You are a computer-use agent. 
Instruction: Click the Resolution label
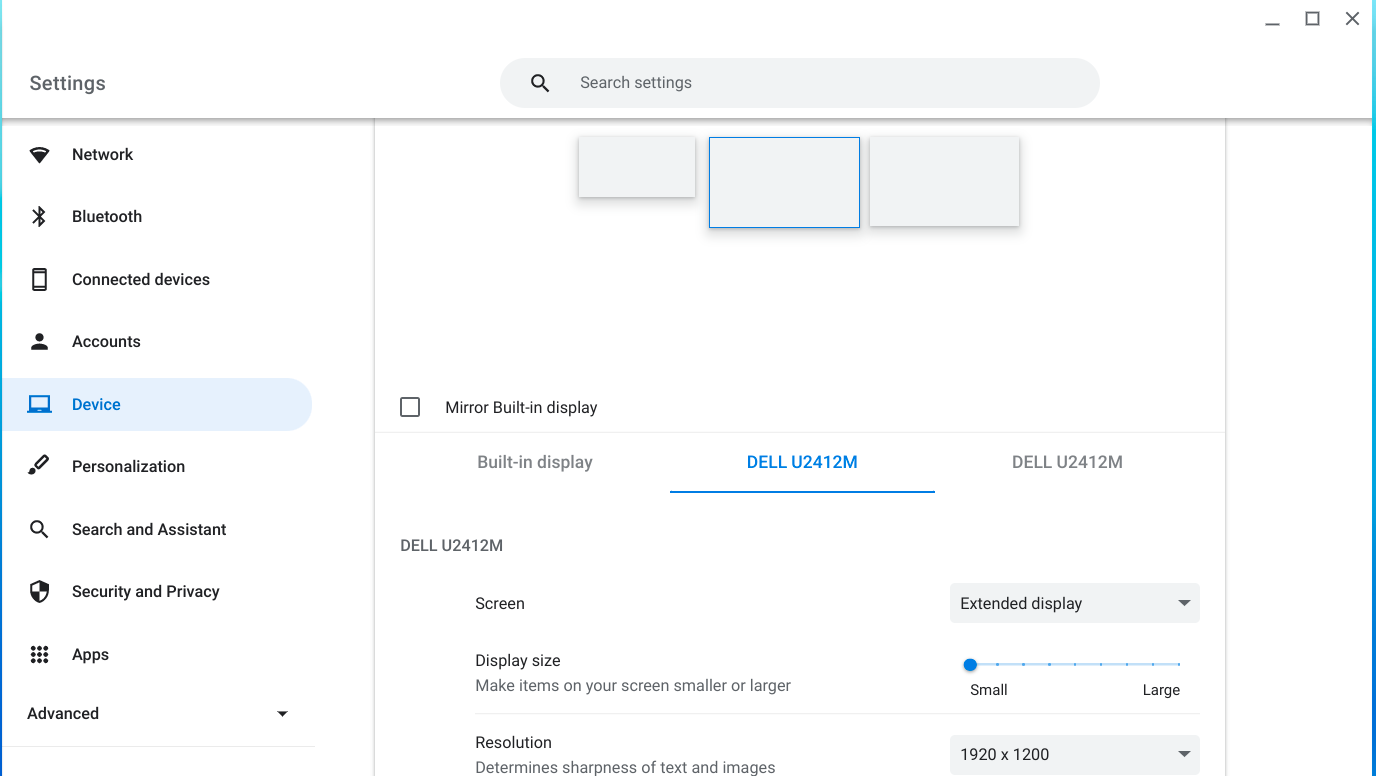pos(514,743)
